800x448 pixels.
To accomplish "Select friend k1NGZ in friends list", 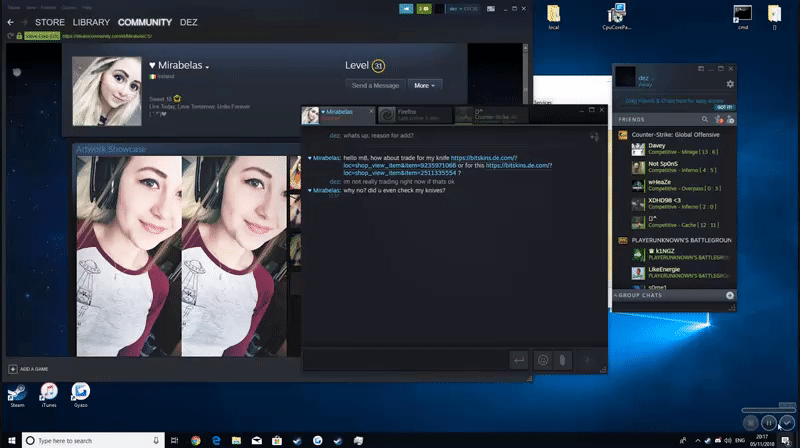I will click(683, 254).
